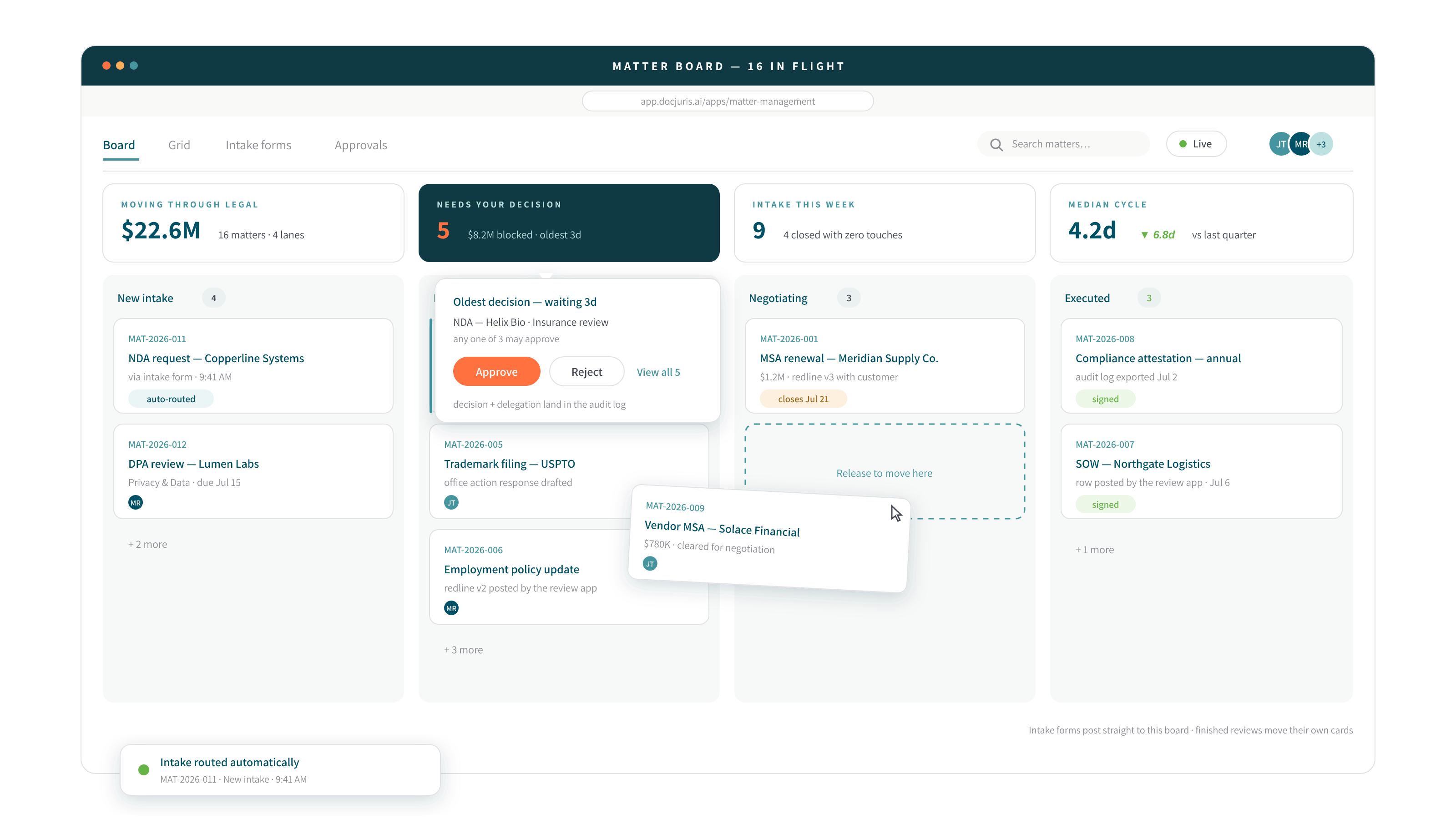This screenshot has height=819, width=1456.
Task: Click MR avatar on DPA review card
Action: click(136, 502)
